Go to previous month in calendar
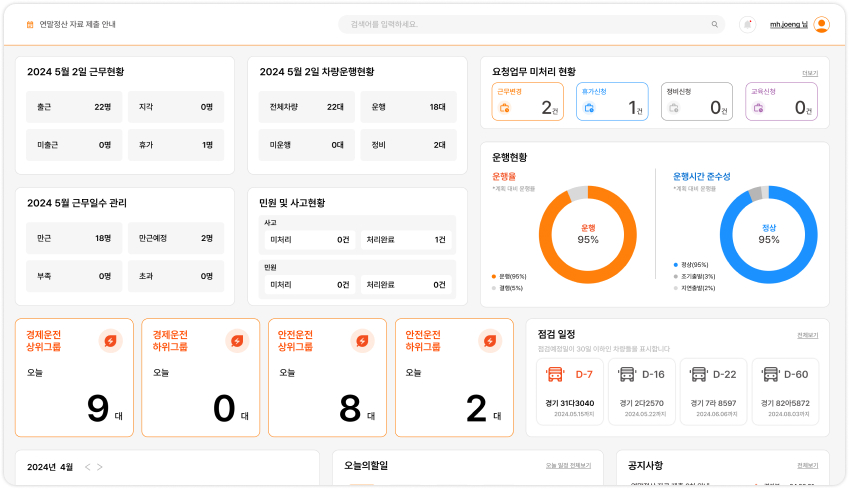The width and height of the screenshot is (849, 489). click(88, 467)
